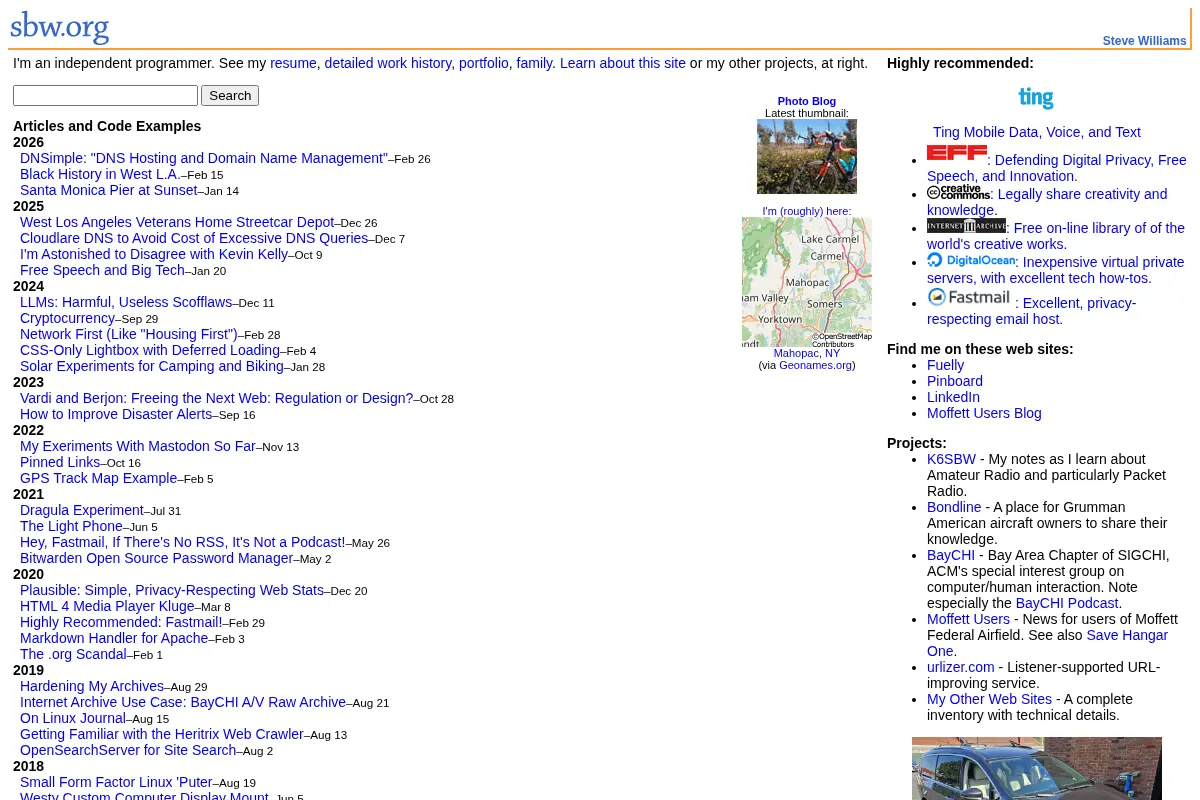Open How to Improve Disaster Alerts
Viewport: 1200px width, 800px height.
pyautogui.click(x=116, y=414)
